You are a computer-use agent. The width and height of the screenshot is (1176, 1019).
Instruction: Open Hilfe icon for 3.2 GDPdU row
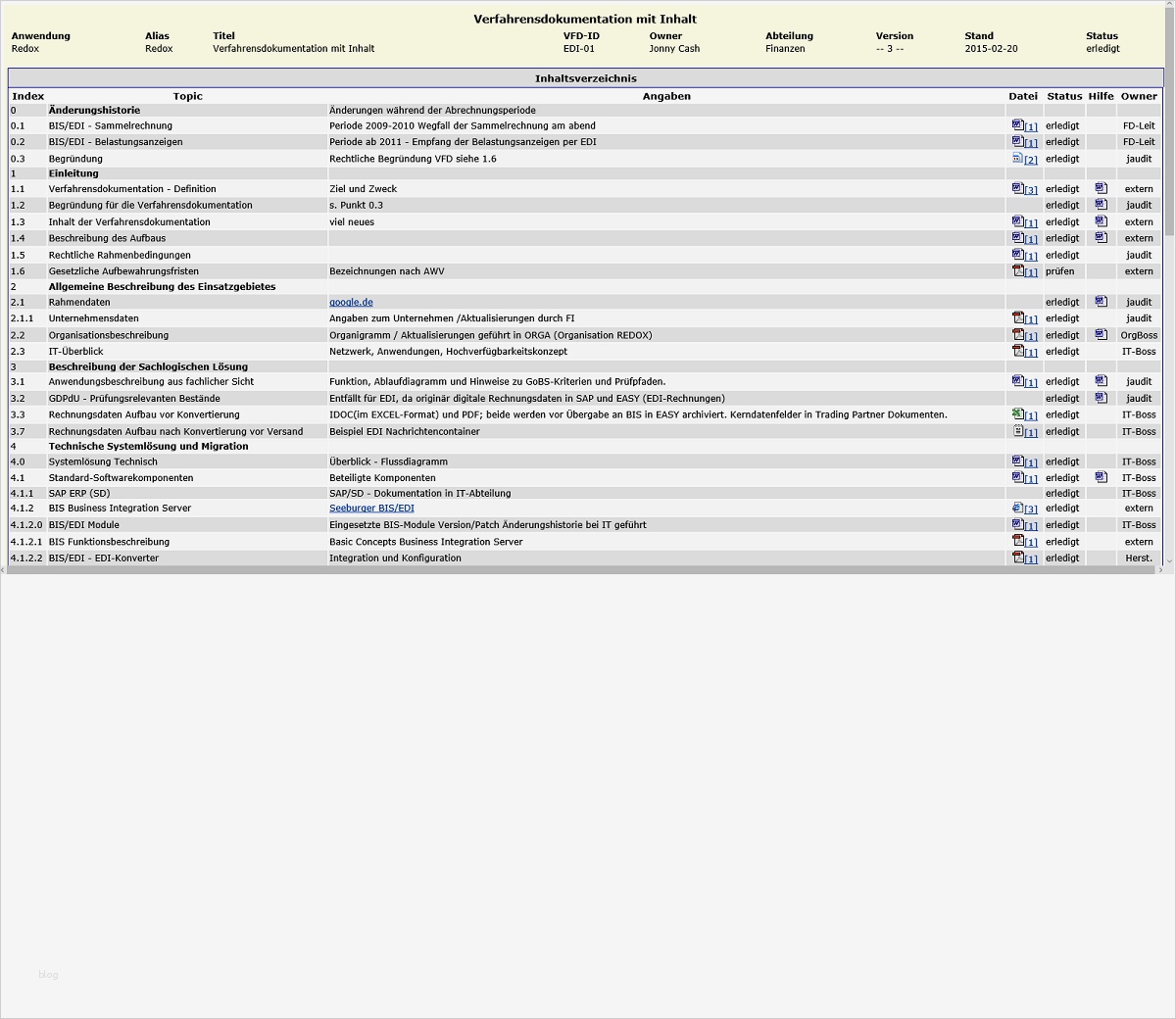tap(1101, 398)
